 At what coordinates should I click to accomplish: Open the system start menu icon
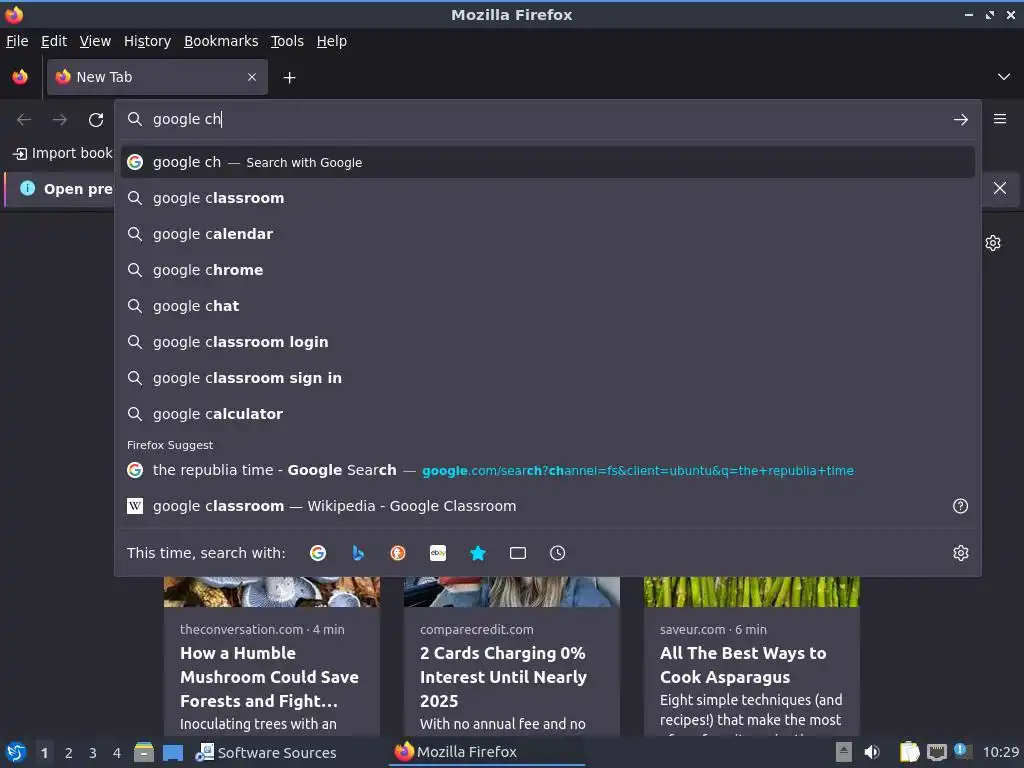[x=16, y=752]
